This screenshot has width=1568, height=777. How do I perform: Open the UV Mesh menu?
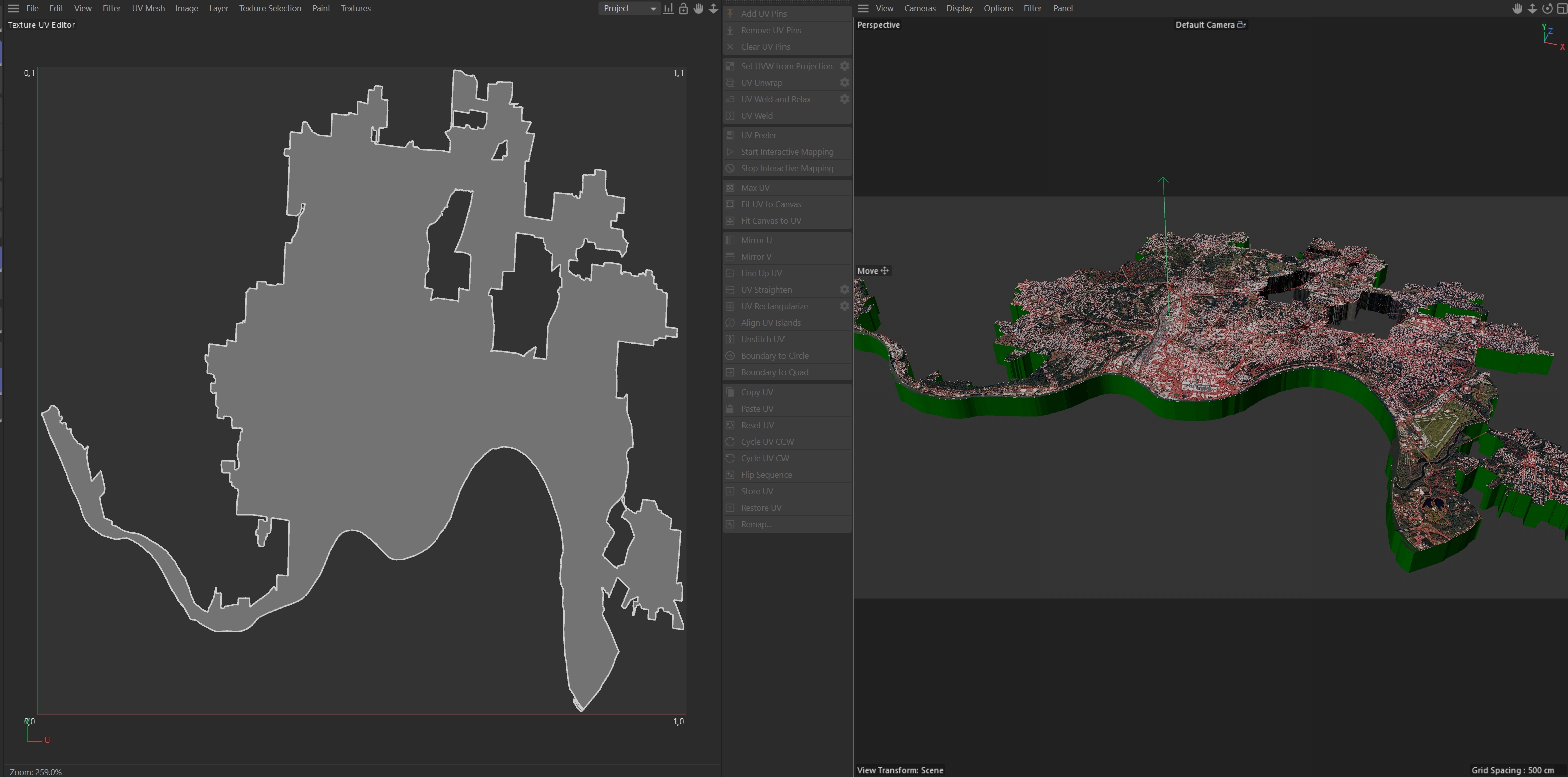pyautogui.click(x=148, y=8)
